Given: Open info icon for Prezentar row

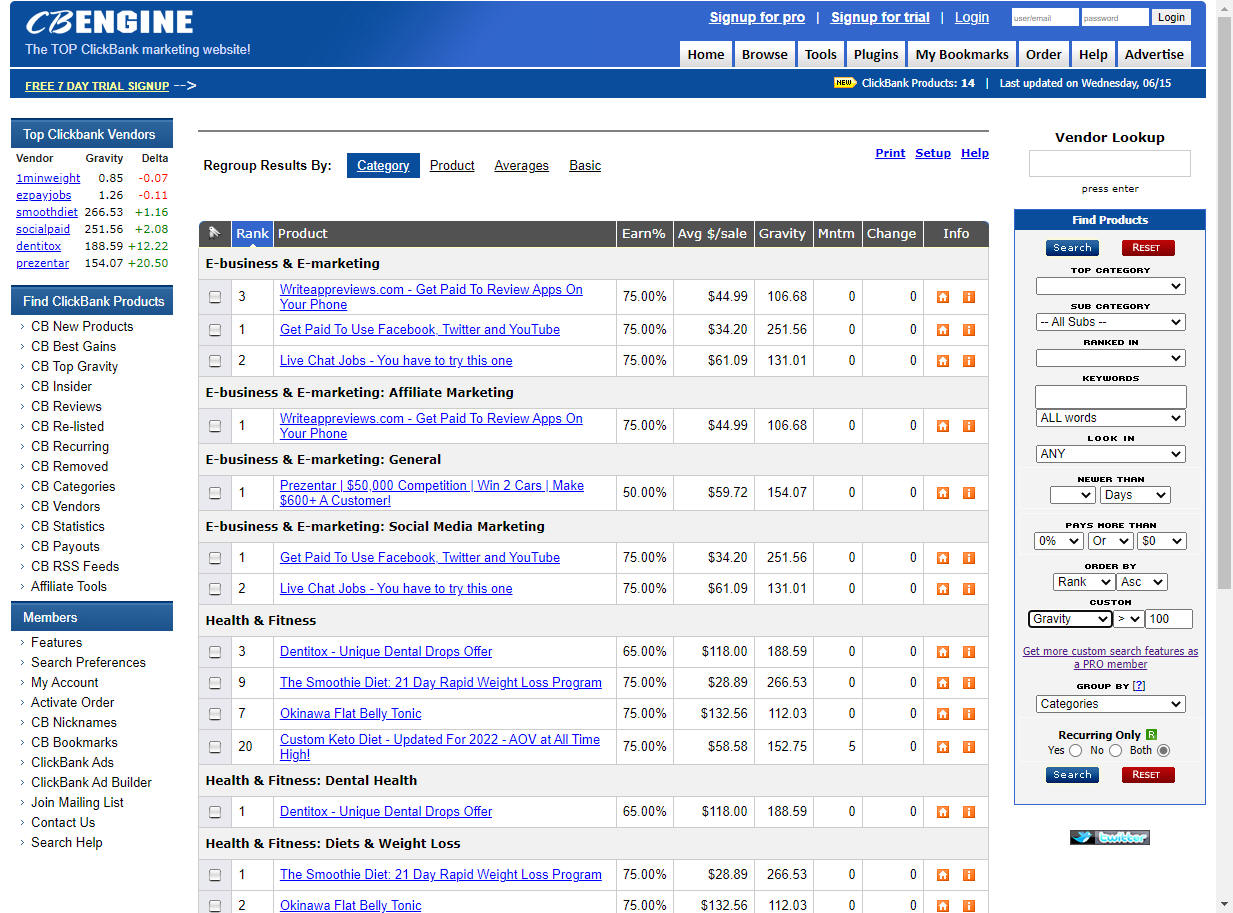Looking at the screenshot, I should tap(968, 493).
